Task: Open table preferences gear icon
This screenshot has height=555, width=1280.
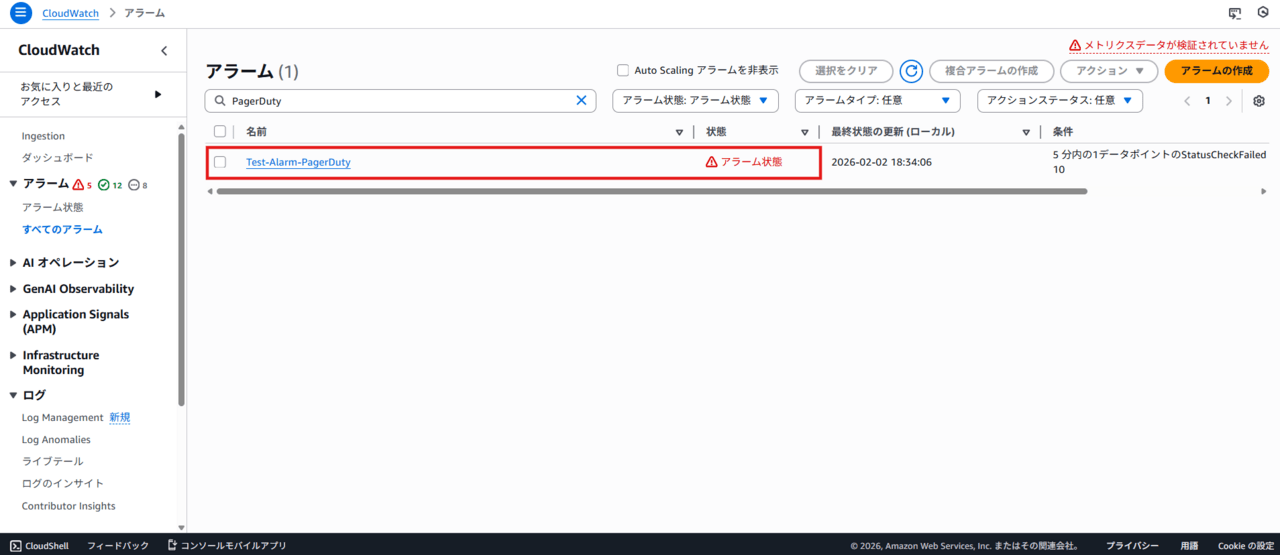Action: coord(1258,101)
